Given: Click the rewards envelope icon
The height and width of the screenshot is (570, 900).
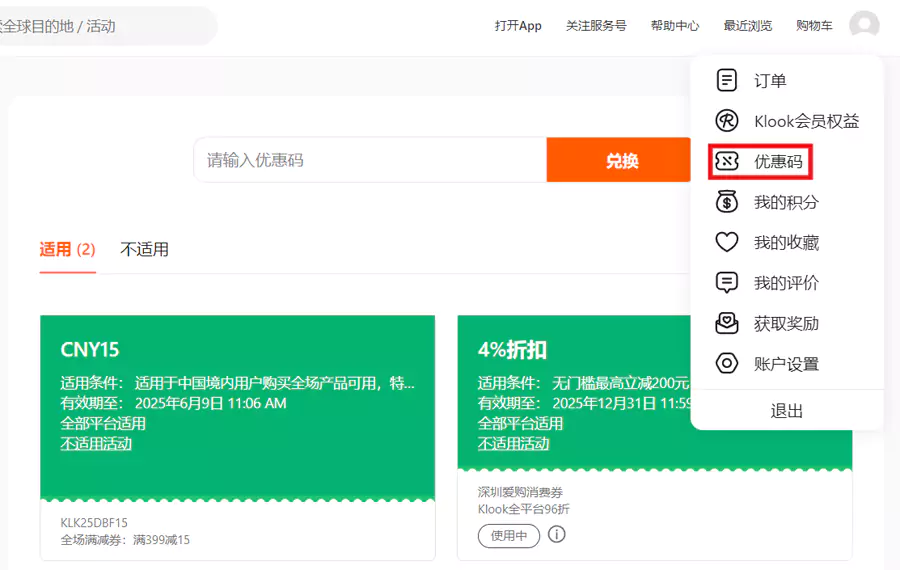Looking at the screenshot, I should click(x=727, y=324).
